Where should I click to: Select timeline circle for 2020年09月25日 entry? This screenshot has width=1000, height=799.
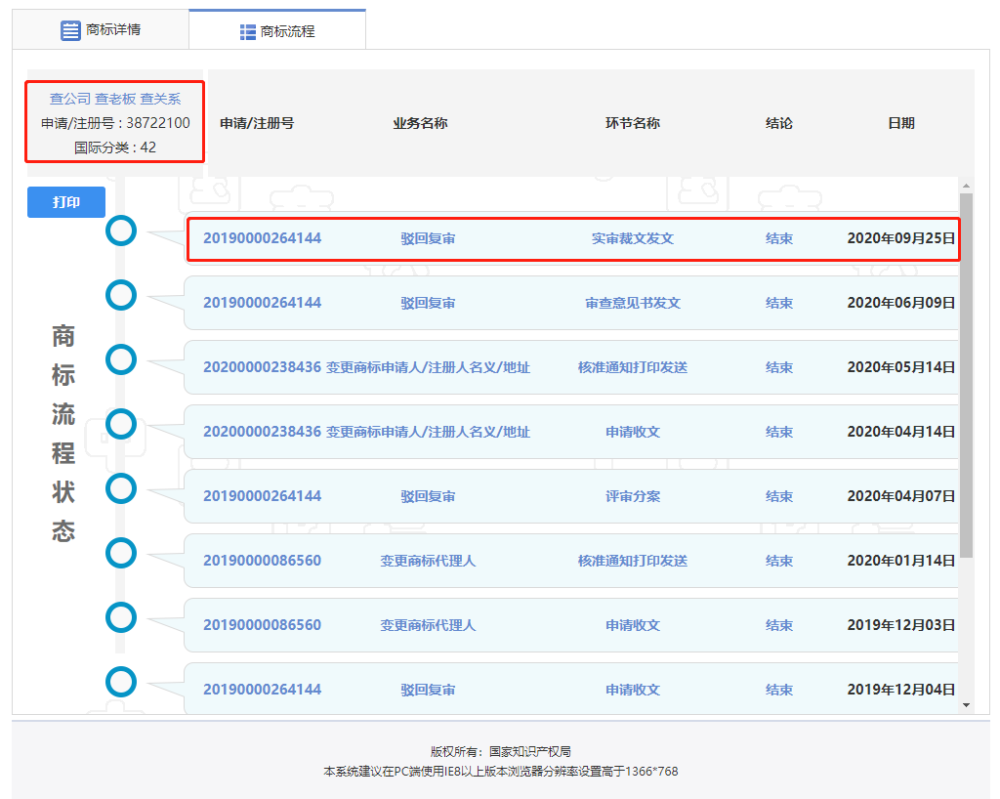coord(121,231)
